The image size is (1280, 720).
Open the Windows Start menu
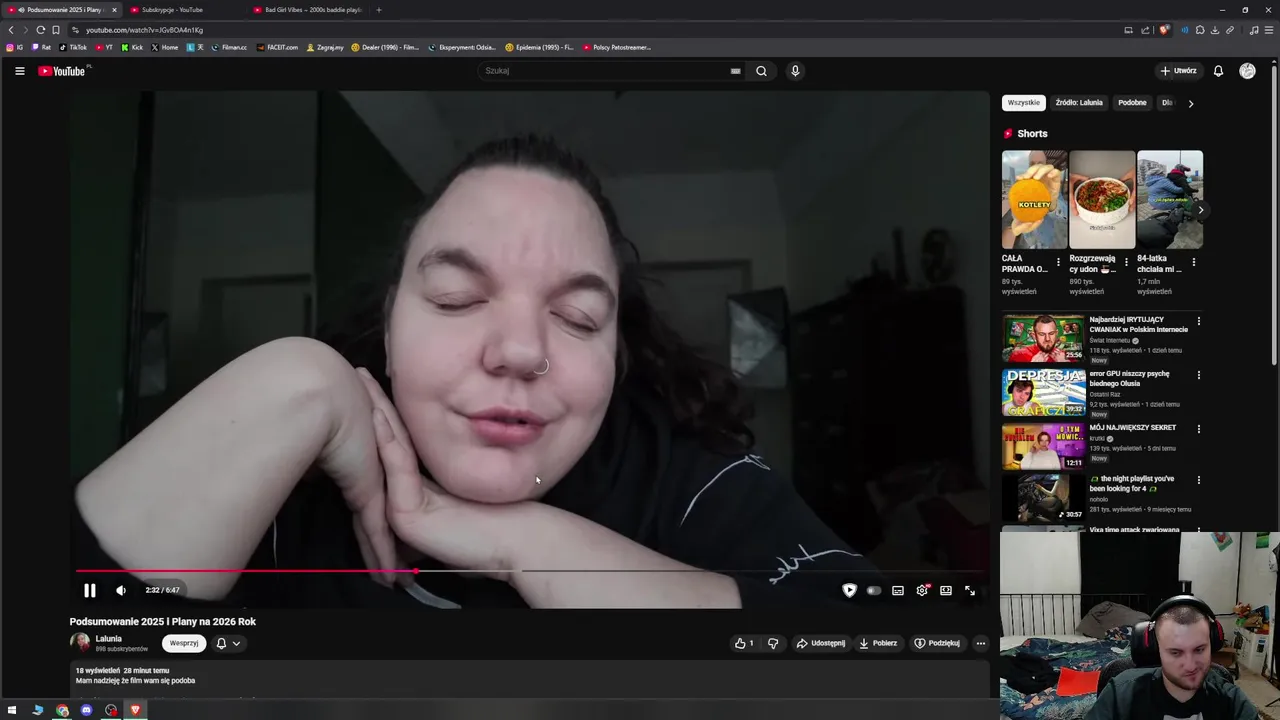pyautogui.click(x=12, y=710)
